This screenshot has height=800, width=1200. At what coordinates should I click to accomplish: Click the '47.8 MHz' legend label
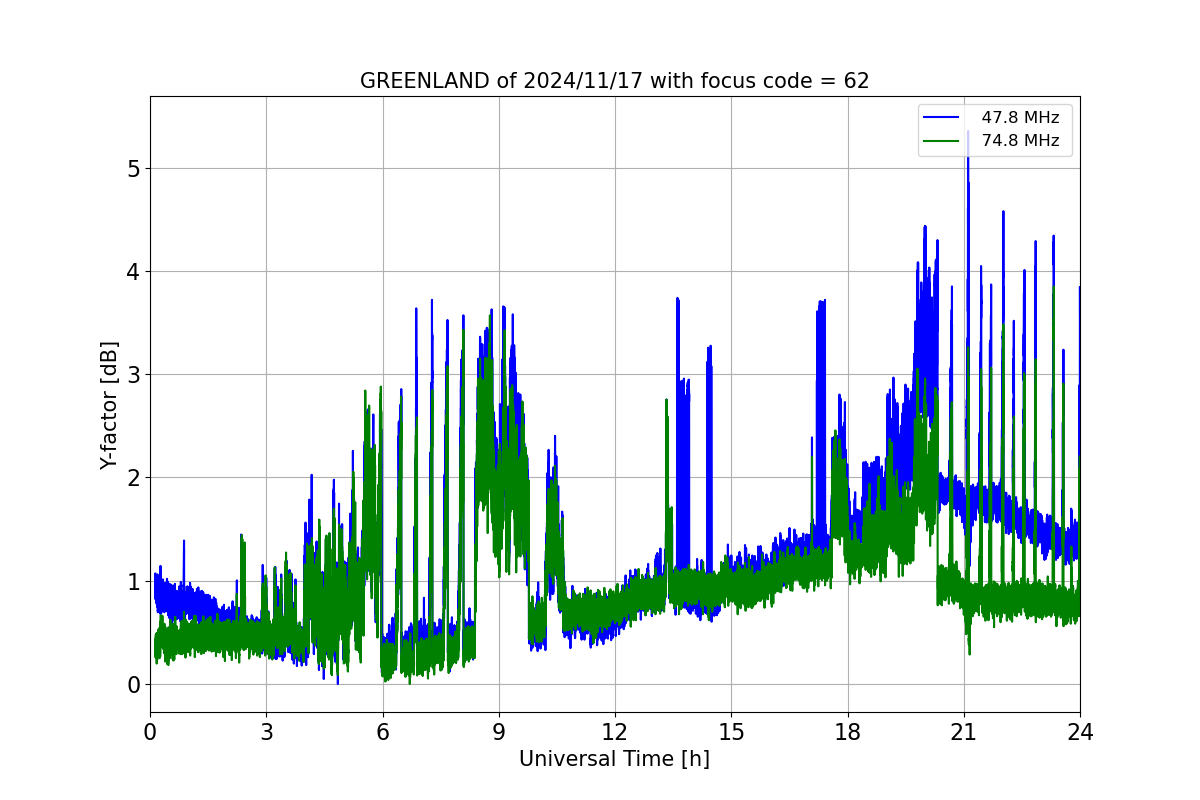point(1020,117)
